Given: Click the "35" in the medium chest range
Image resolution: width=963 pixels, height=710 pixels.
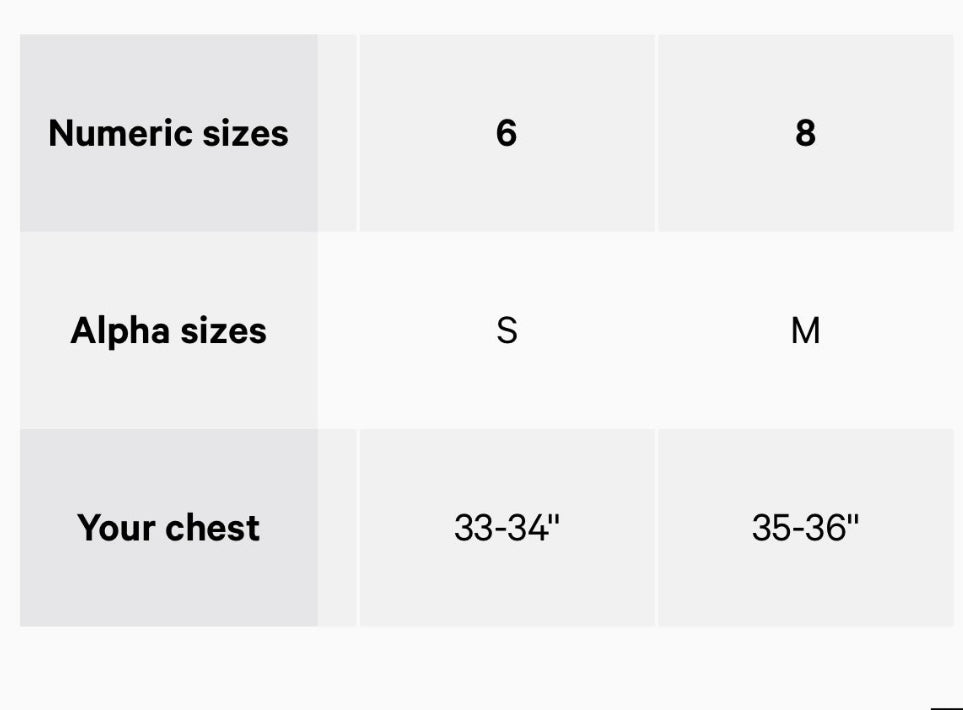Looking at the screenshot, I should coord(772,528).
